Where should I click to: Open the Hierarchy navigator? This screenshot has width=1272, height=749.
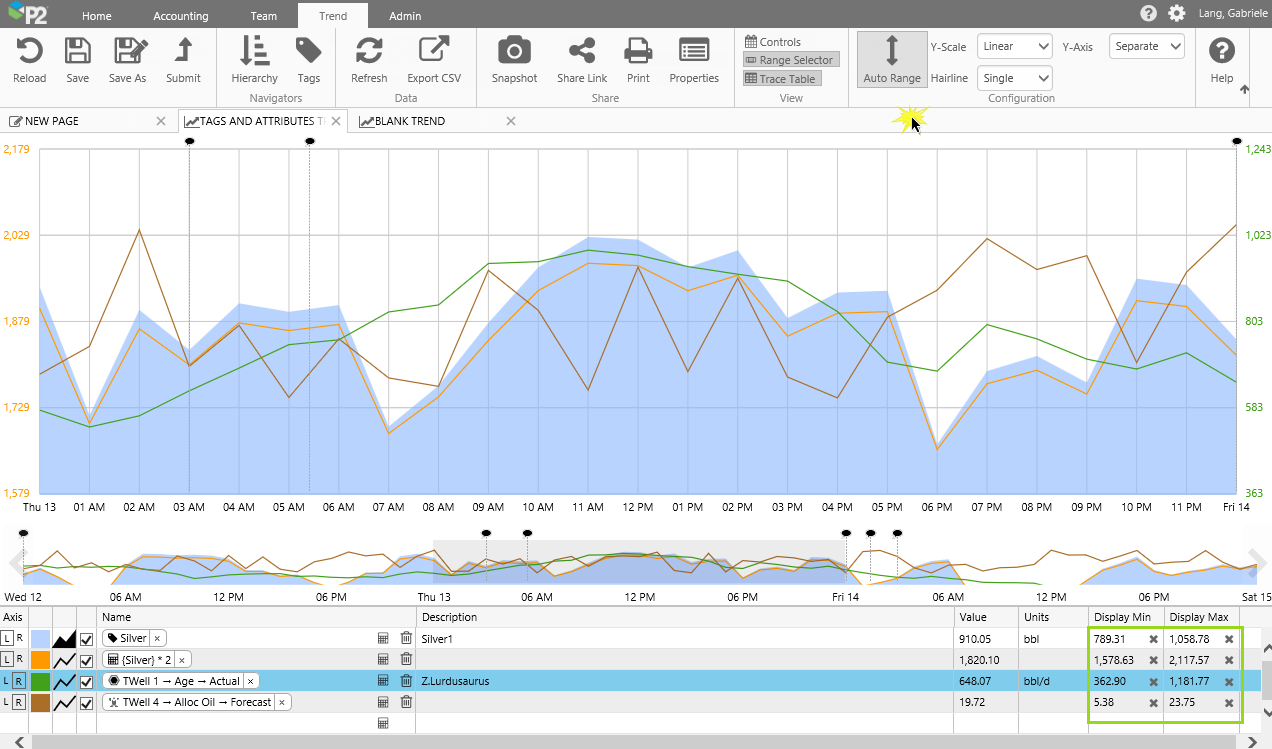click(x=254, y=52)
